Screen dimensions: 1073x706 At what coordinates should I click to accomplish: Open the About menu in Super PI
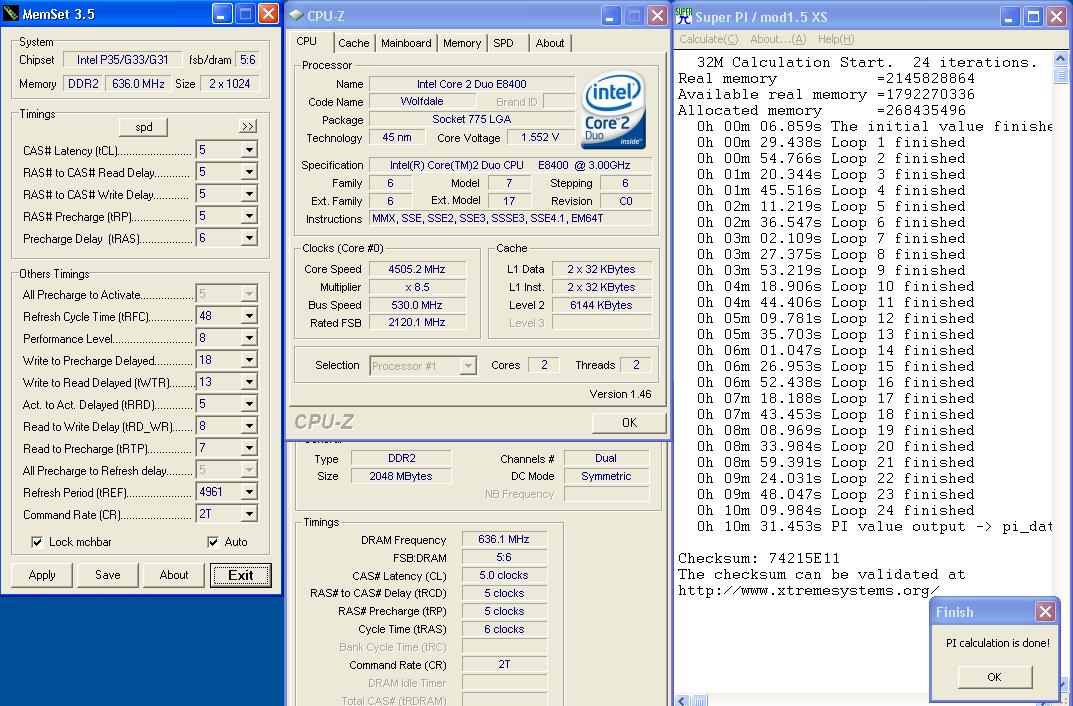click(778, 40)
